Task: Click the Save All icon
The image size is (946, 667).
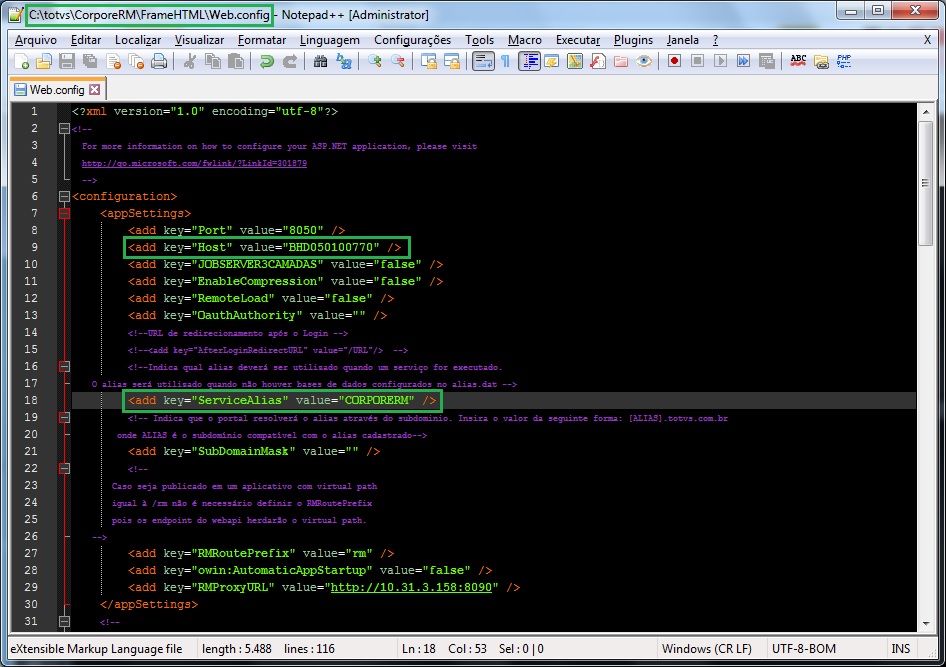Action: tap(90, 61)
